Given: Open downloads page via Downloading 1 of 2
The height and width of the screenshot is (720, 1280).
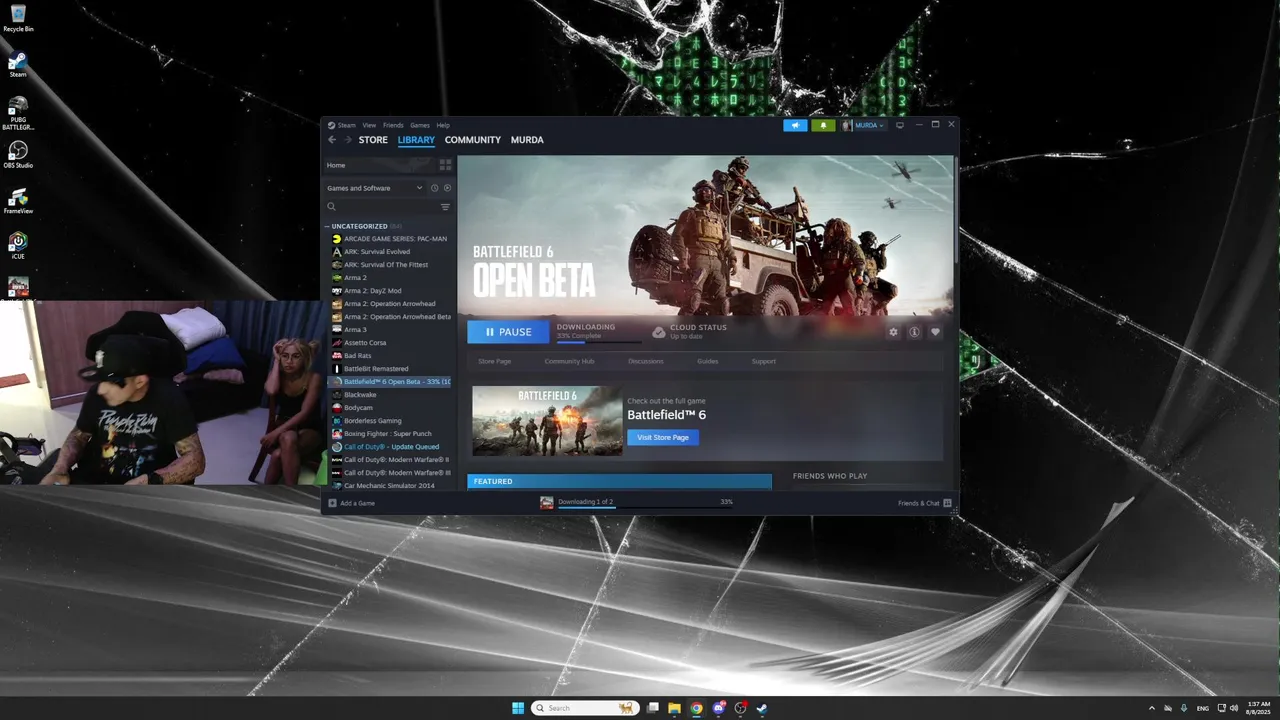Looking at the screenshot, I should 586,501.
